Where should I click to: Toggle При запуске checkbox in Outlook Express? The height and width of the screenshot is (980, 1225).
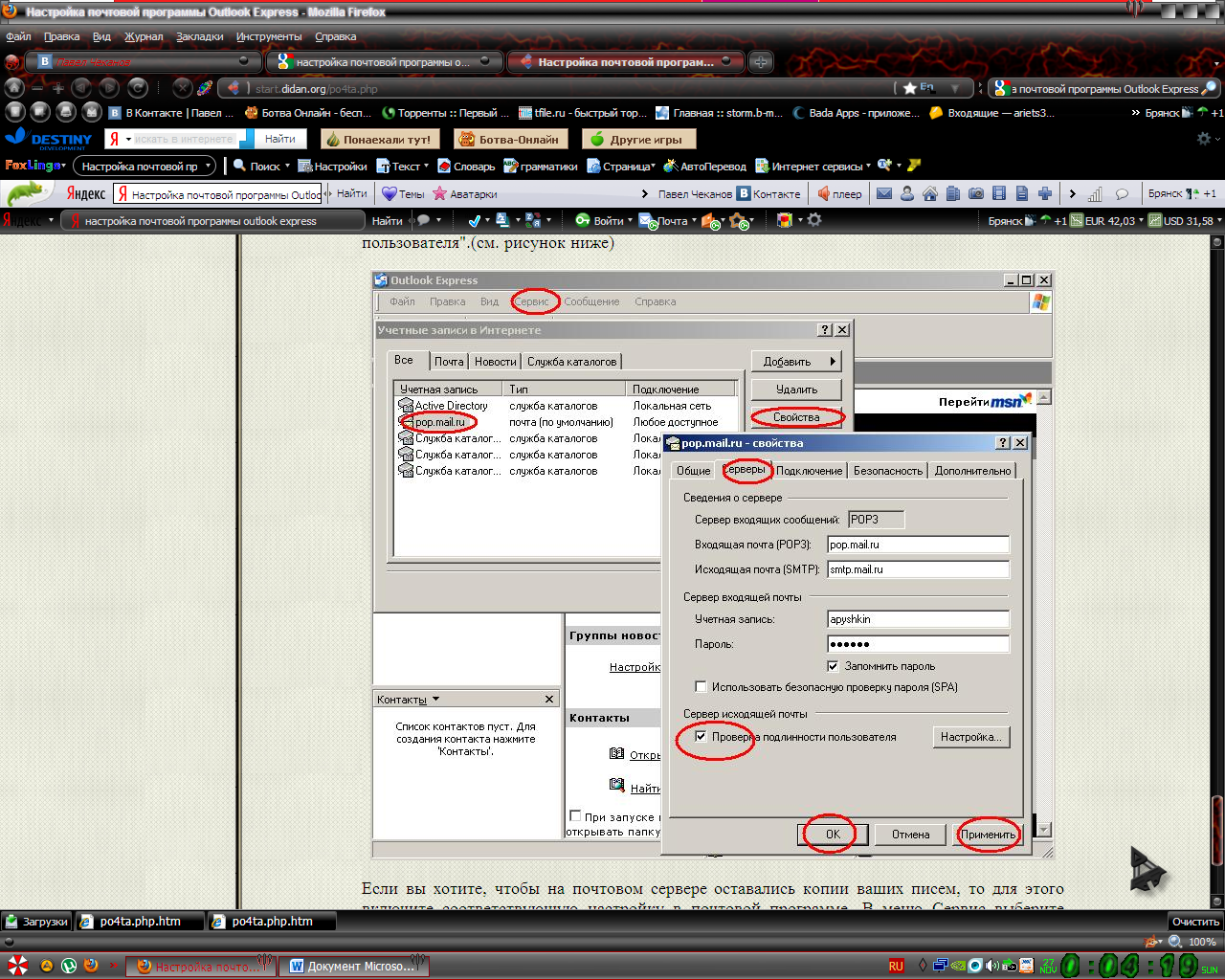(575, 816)
